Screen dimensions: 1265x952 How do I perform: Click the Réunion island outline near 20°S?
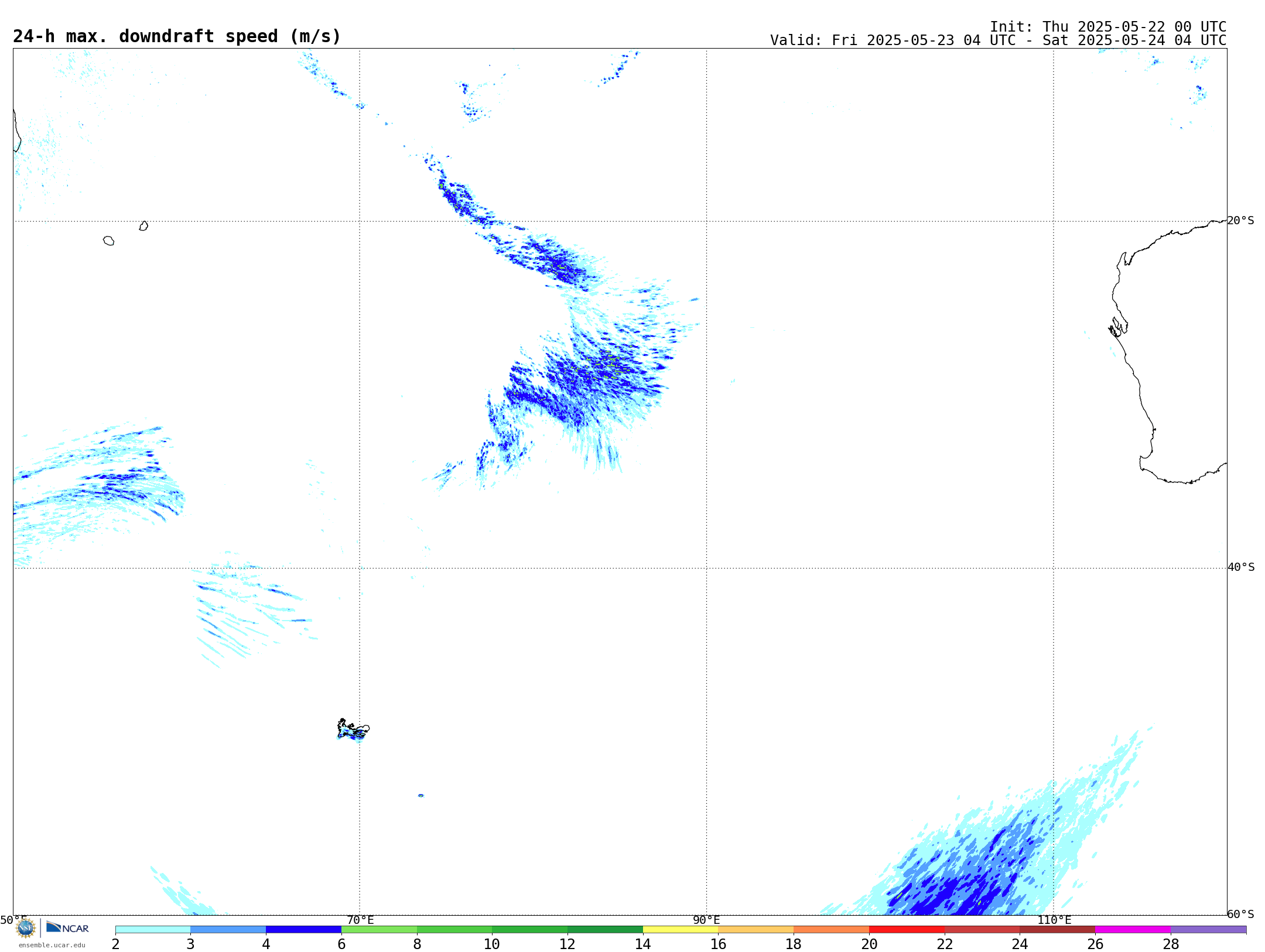(108, 241)
